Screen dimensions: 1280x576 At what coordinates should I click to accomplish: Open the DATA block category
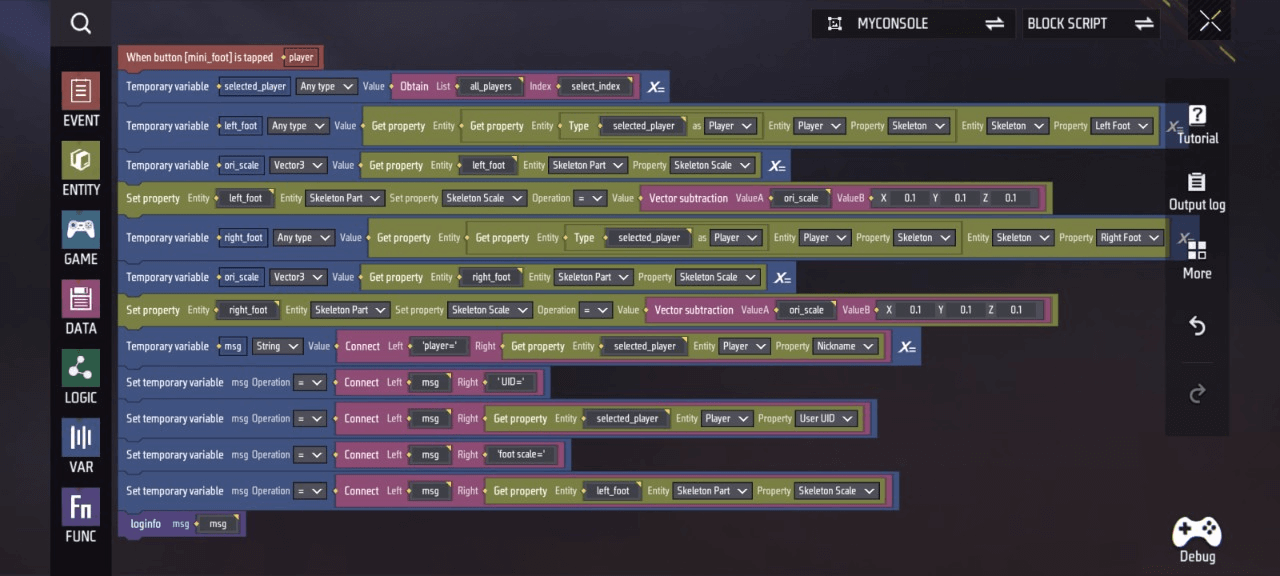click(81, 307)
